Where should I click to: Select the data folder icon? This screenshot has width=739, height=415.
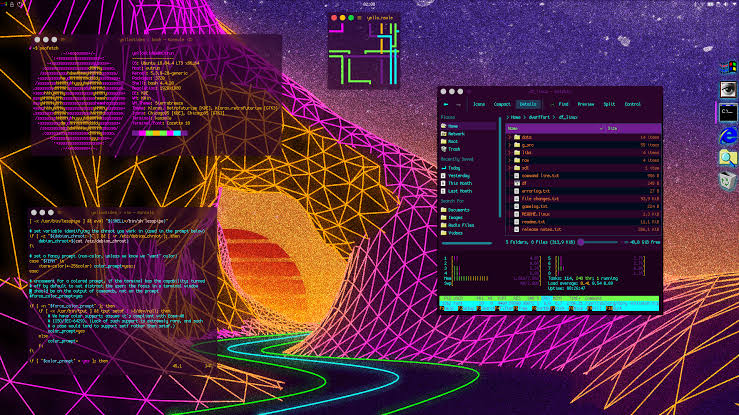pos(517,138)
